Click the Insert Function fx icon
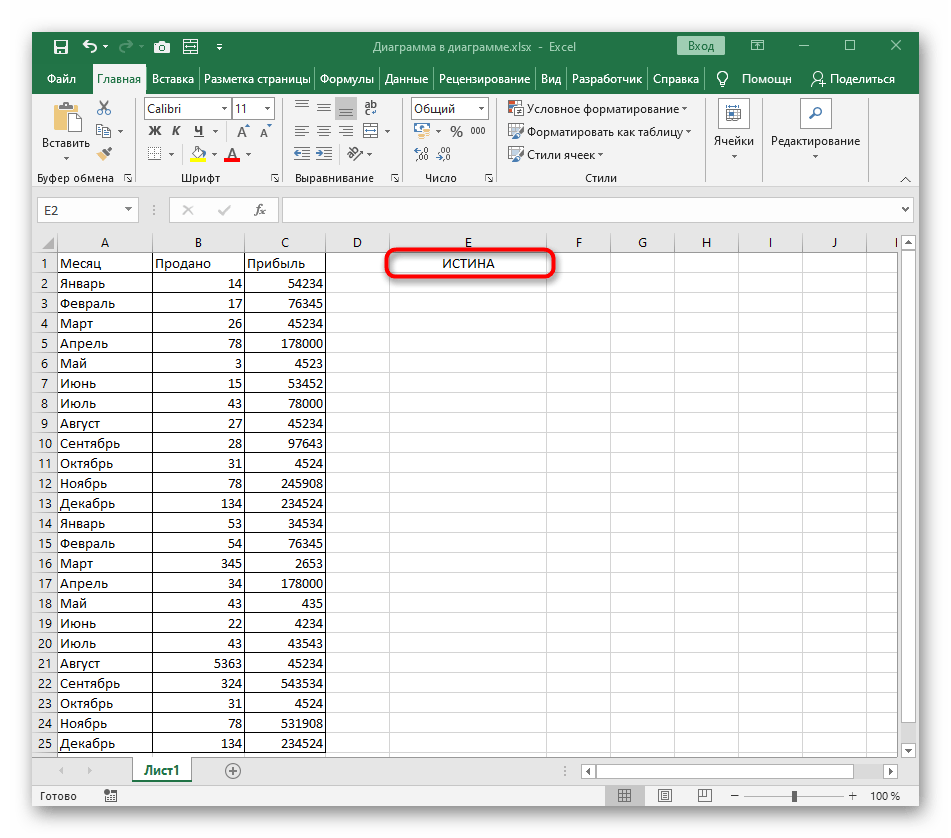951x838 pixels. [x=260, y=210]
